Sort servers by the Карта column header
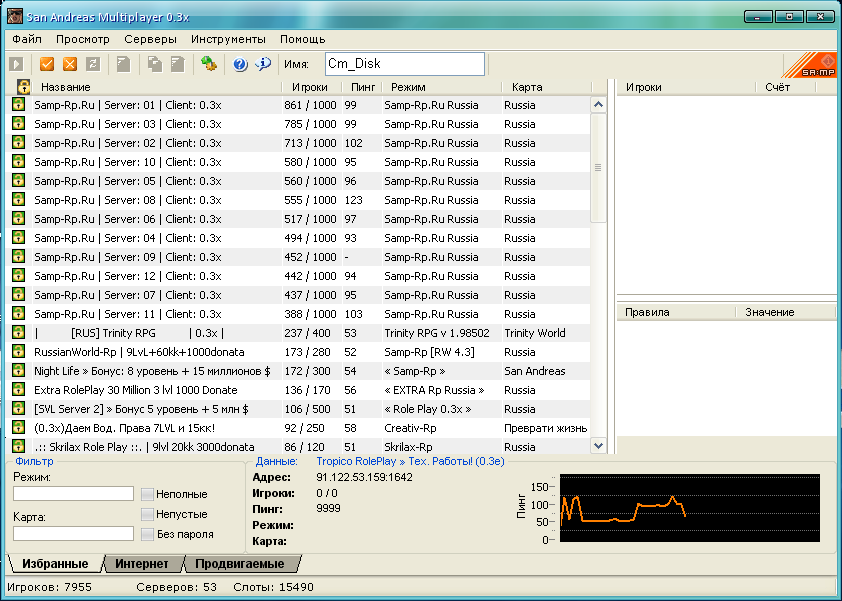The height and width of the screenshot is (601, 842). [546, 87]
